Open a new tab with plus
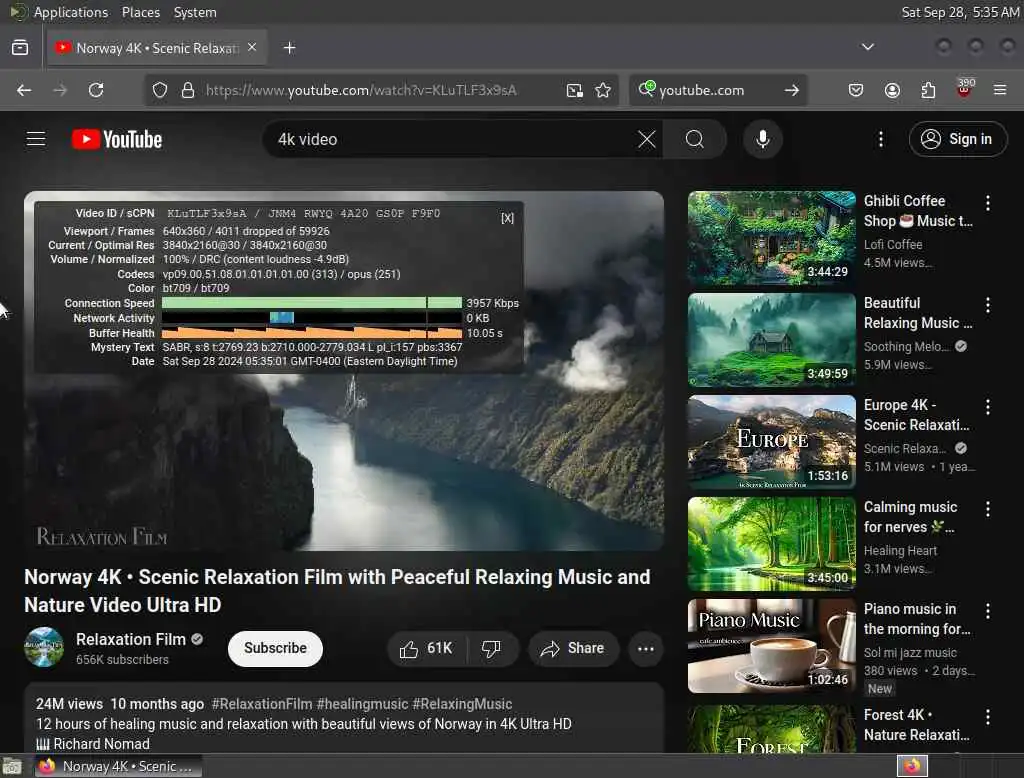This screenshot has height=778, width=1024. click(289, 48)
